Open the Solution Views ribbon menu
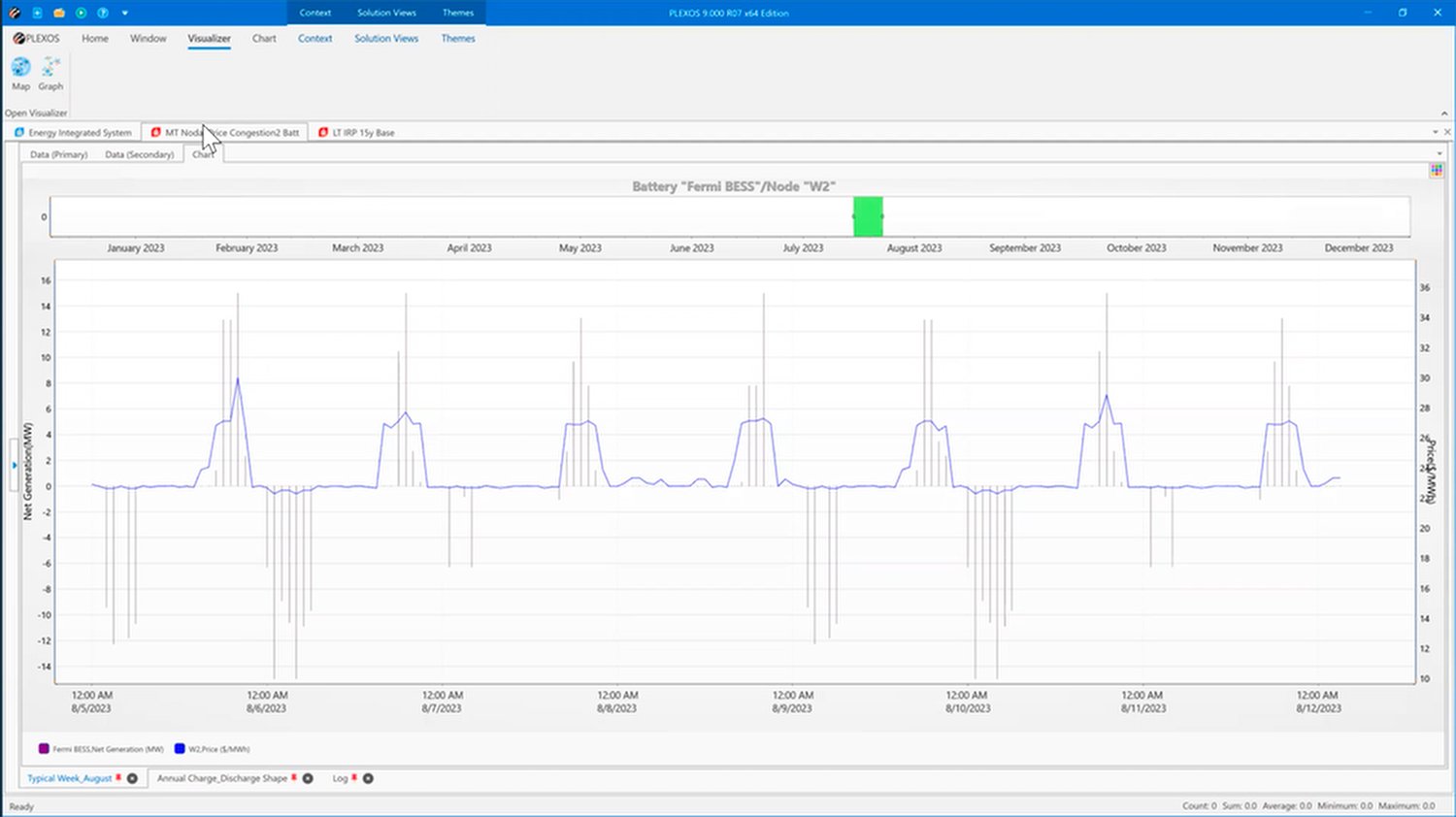The height and width of the screenshot is (817, 1456). (386, 38)
